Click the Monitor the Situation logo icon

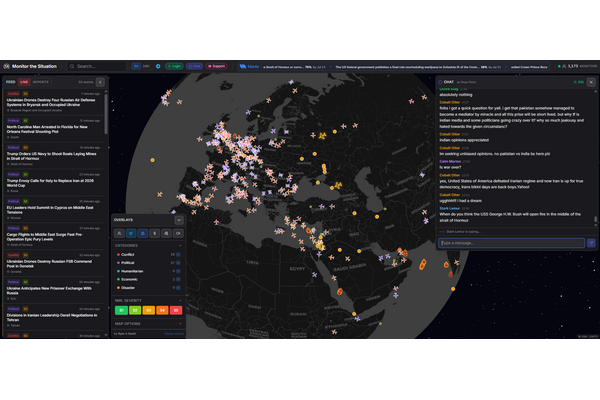pyautogui.click(x=7, y=66)
